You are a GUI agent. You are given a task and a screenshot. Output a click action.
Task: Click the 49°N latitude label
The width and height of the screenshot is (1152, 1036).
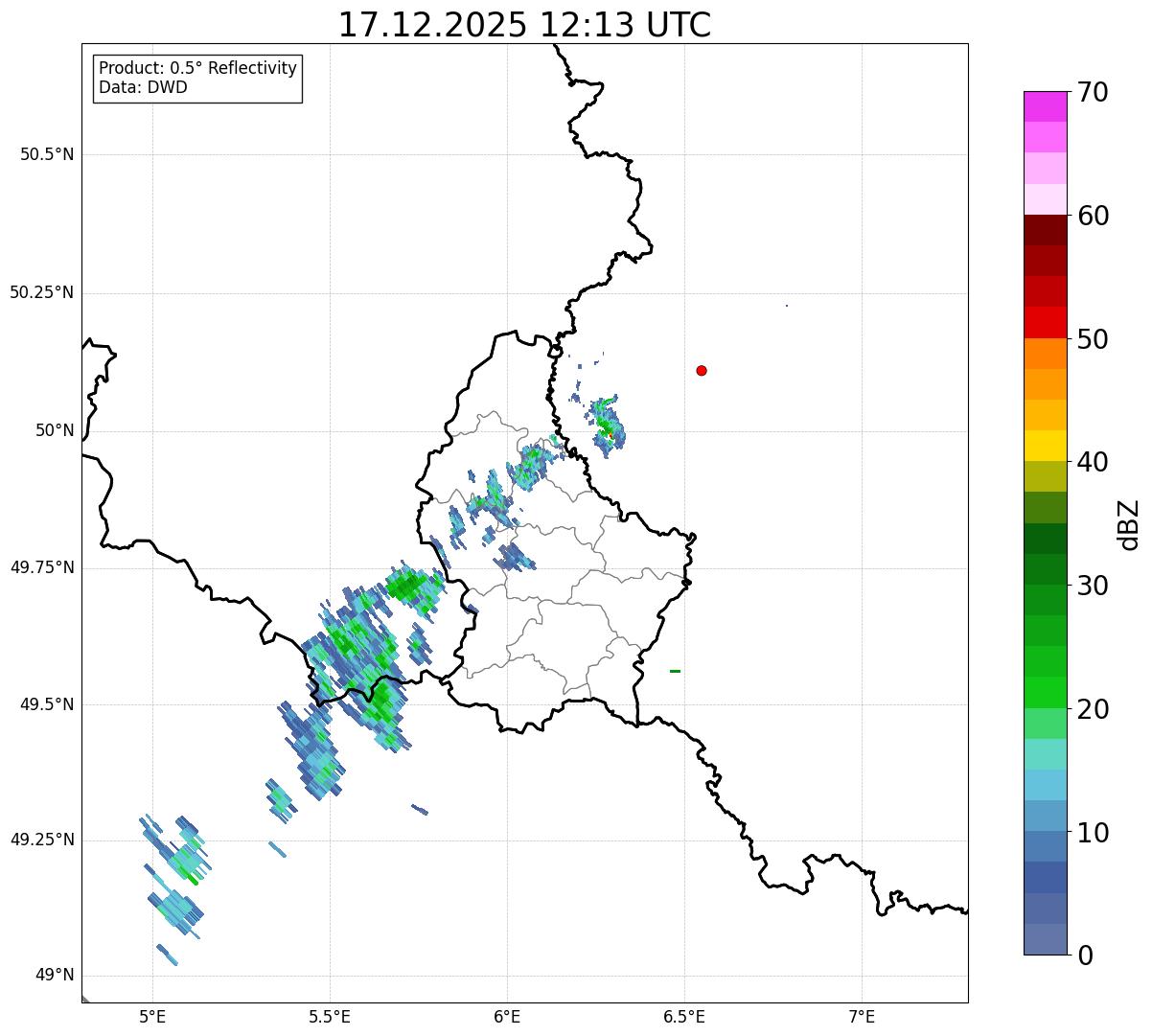click(55, 976)
